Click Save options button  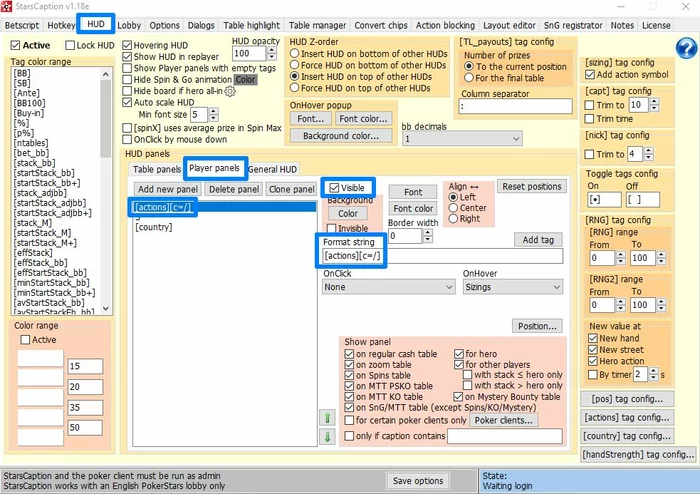tap(418, 481)
